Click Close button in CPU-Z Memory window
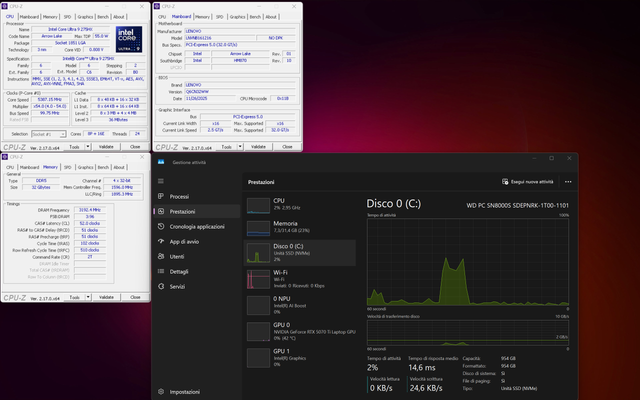The height and width of the screenshot is (400, 640). click(135, 297)
